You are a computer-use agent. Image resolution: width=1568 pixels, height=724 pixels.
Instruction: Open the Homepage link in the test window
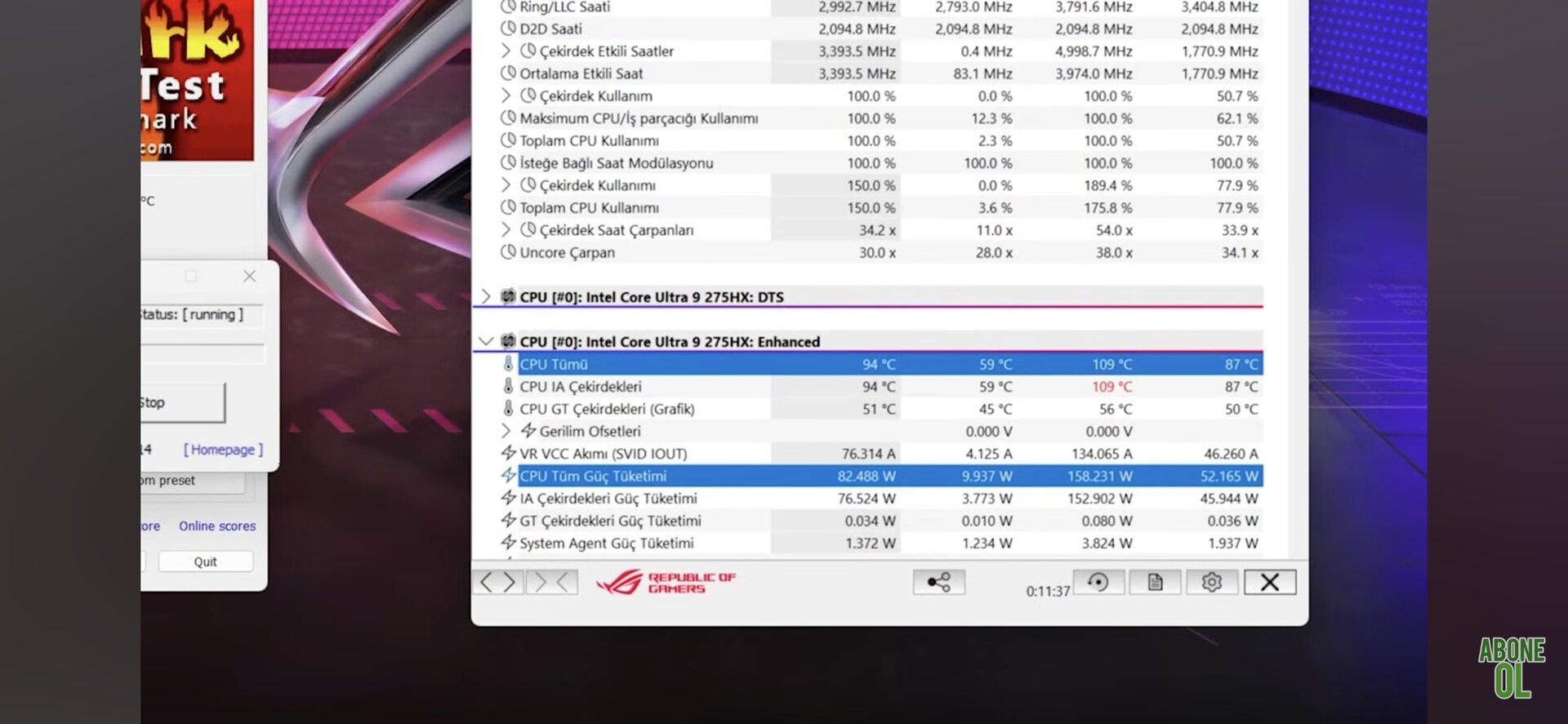(x=223, y=450)
